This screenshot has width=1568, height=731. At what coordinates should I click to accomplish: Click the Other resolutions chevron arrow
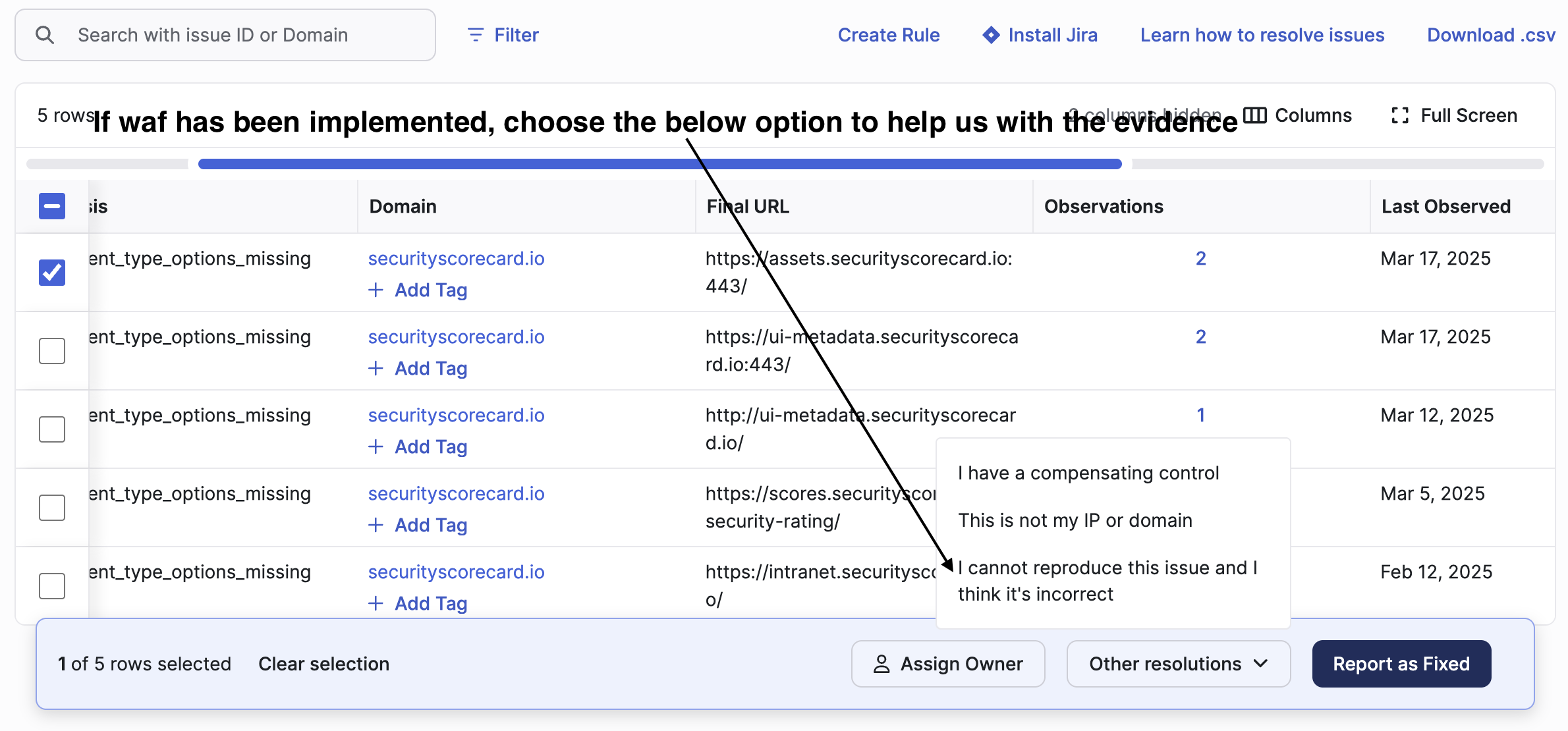pos(1260,663)
